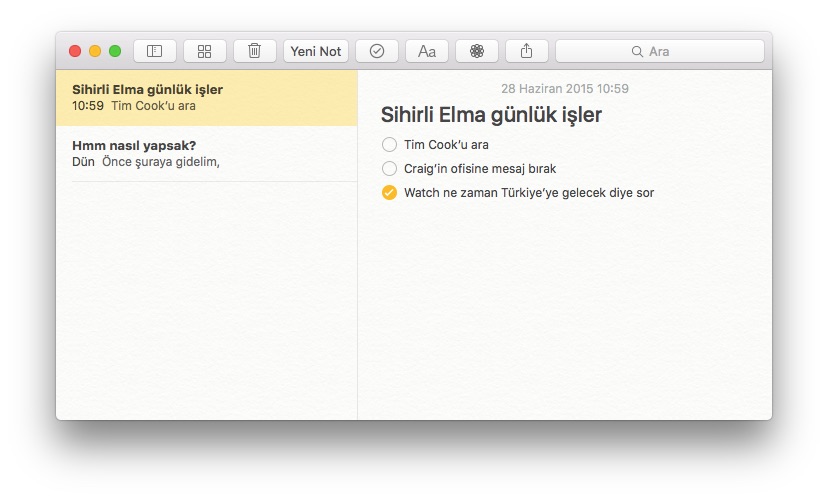Toggle the folders sidebar icon
The height and width of the screenshot is (500, 828).
(154, 51)
